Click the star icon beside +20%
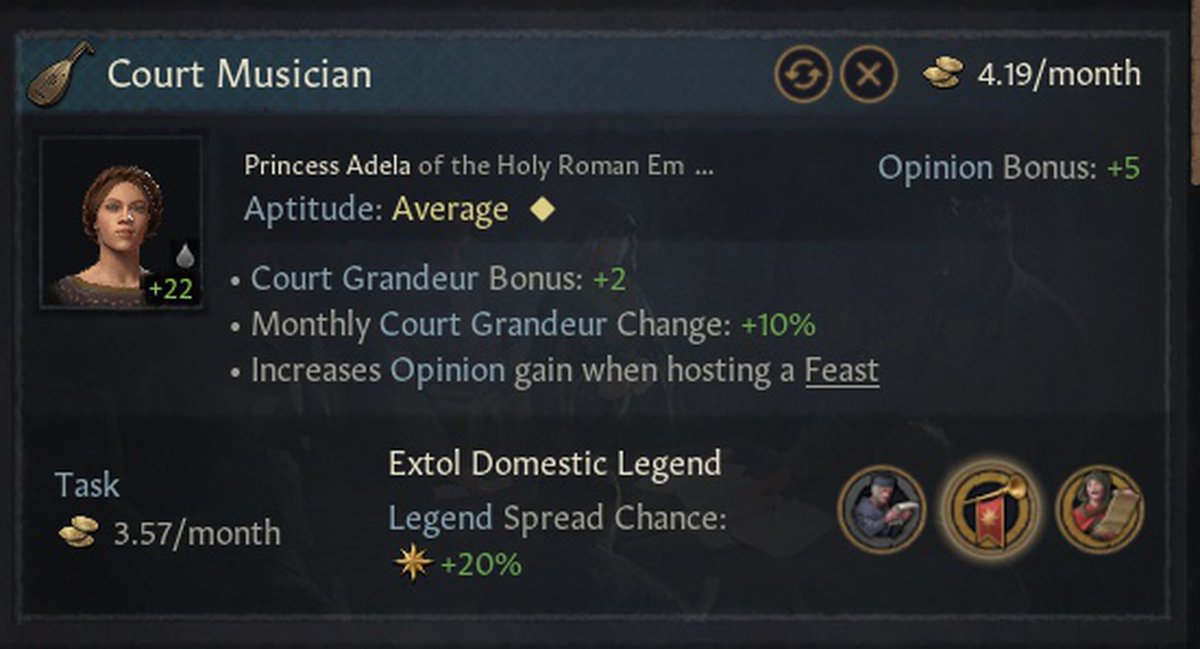 [x=412, y=564]
